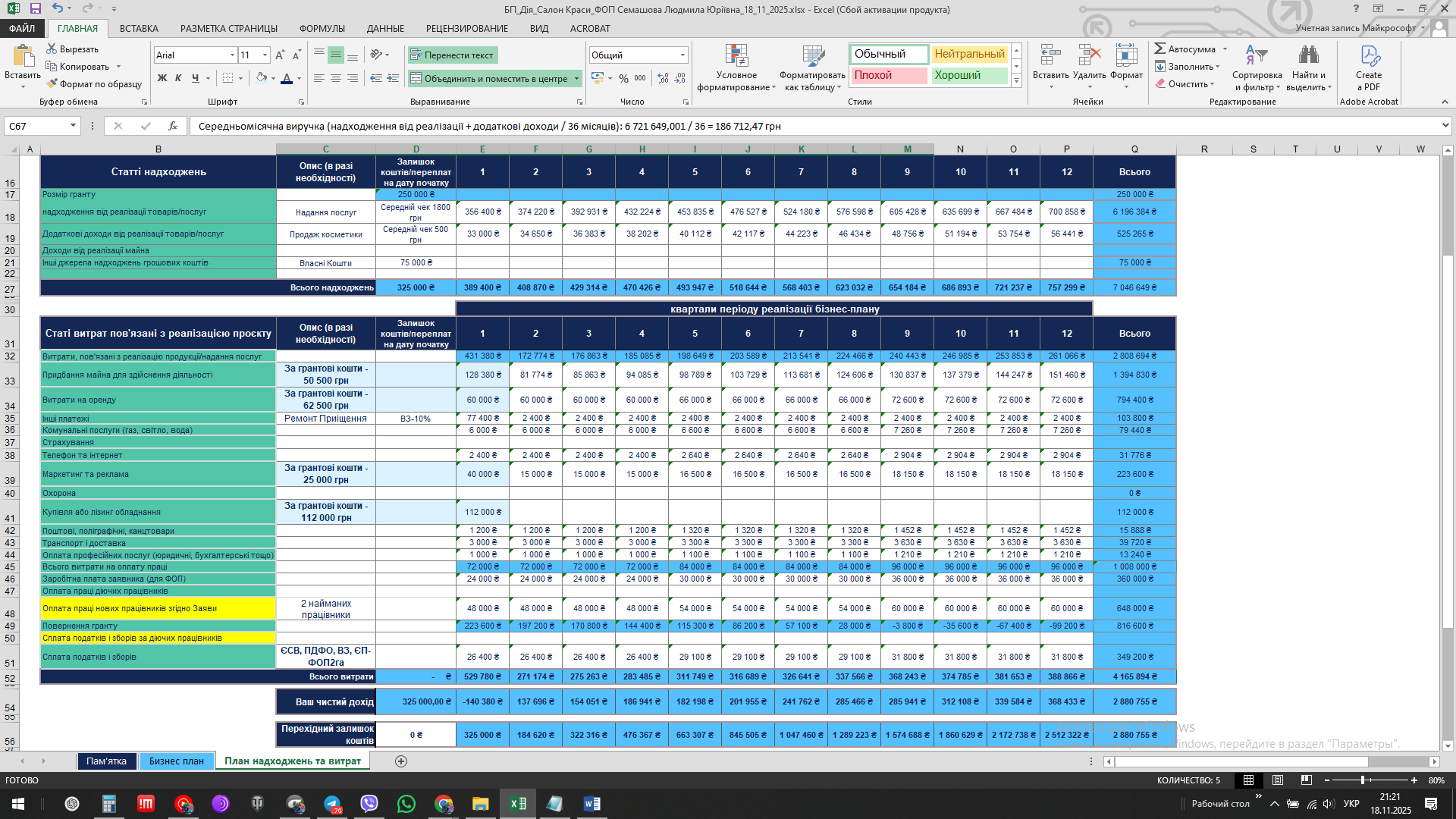Image resolution: width=1456 pixels, height=819 pixels.
Task: Open Word from the Windows taskbar
Action: 591,804
